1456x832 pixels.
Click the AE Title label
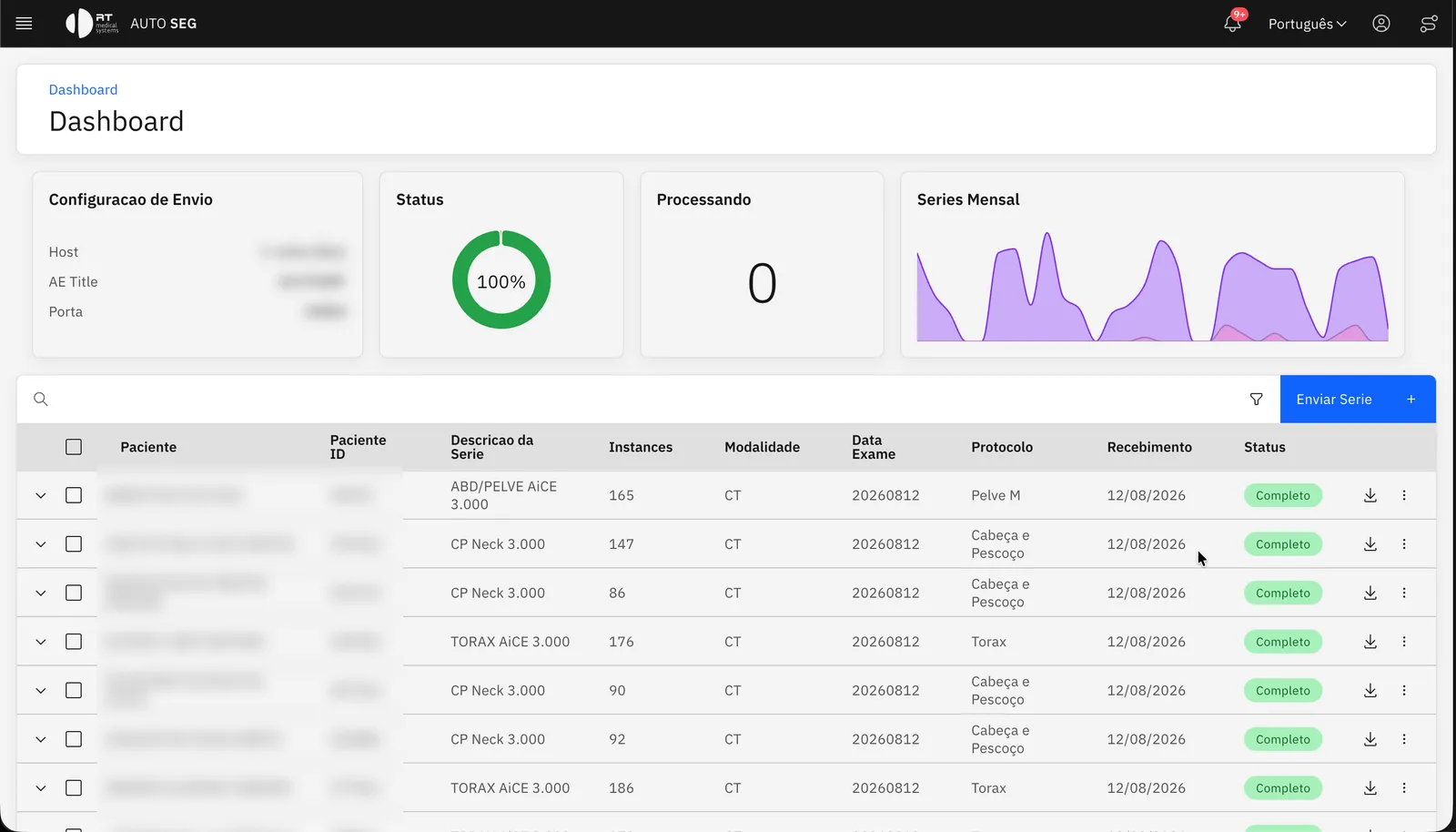[73, 282]
